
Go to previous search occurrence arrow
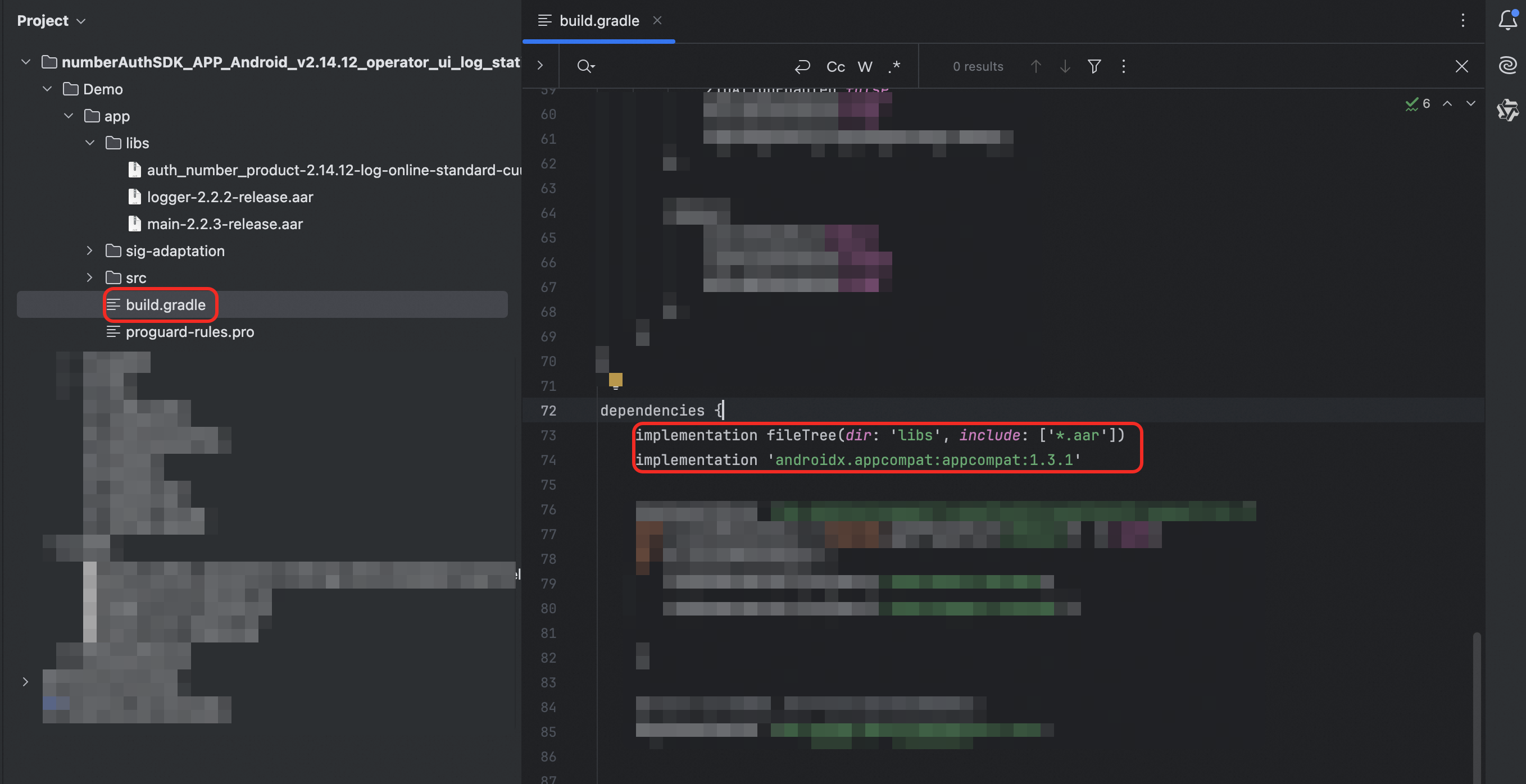1035,66
